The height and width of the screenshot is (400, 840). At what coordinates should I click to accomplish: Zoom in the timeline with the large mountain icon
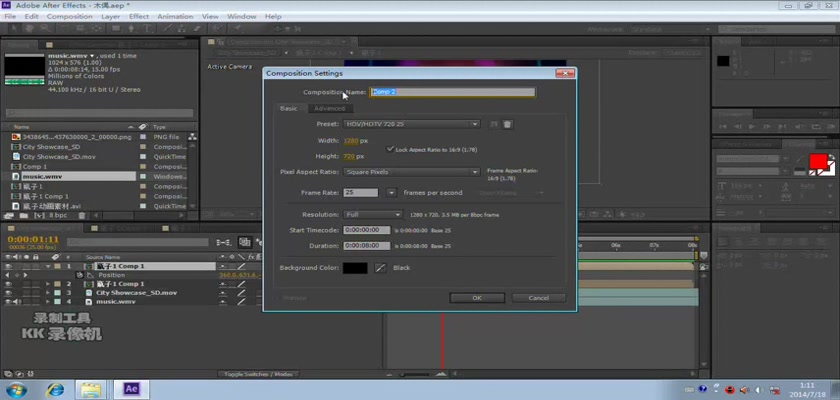[x=440, y=374]
